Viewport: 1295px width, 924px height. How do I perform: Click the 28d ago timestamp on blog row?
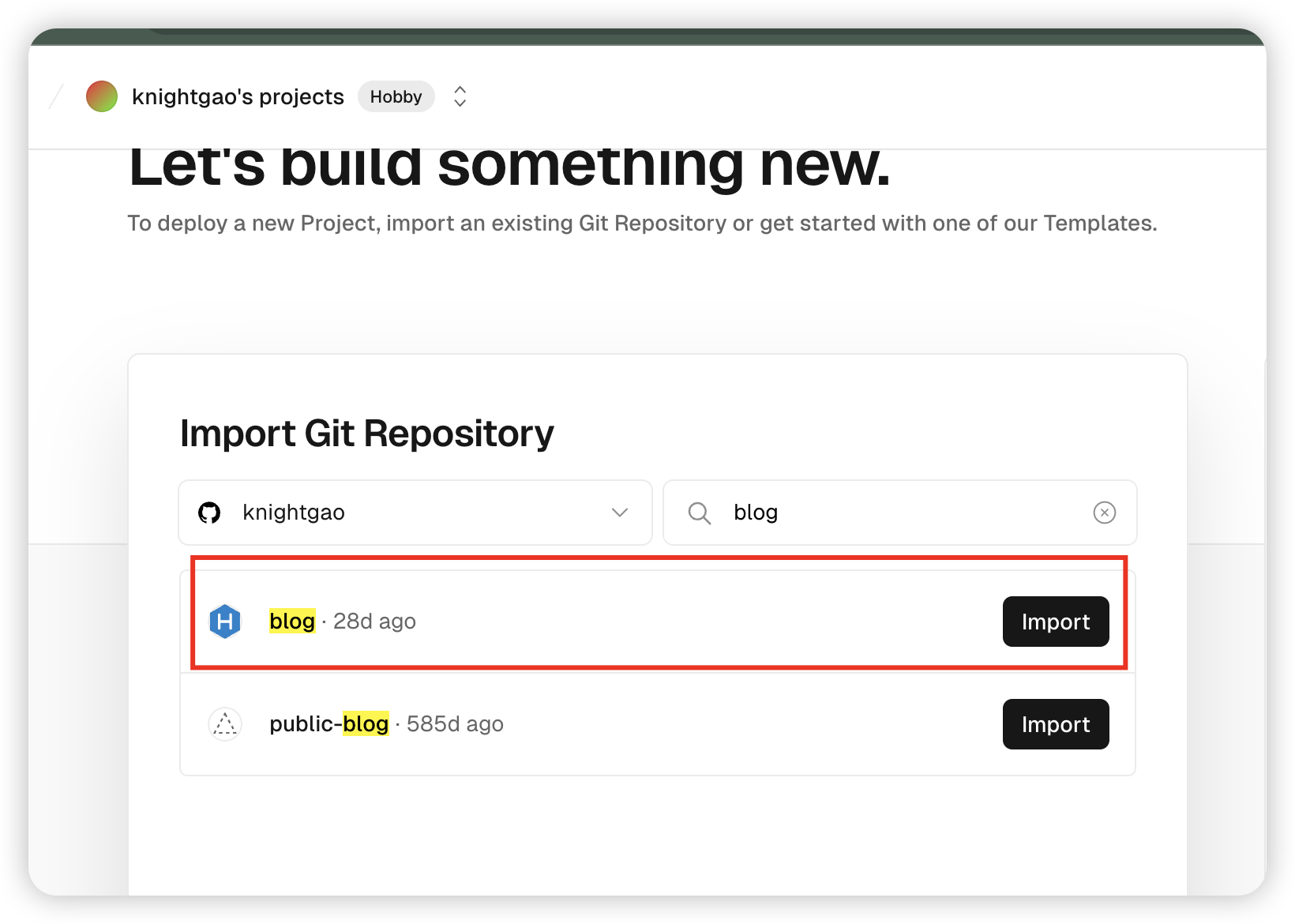(374, 622)
